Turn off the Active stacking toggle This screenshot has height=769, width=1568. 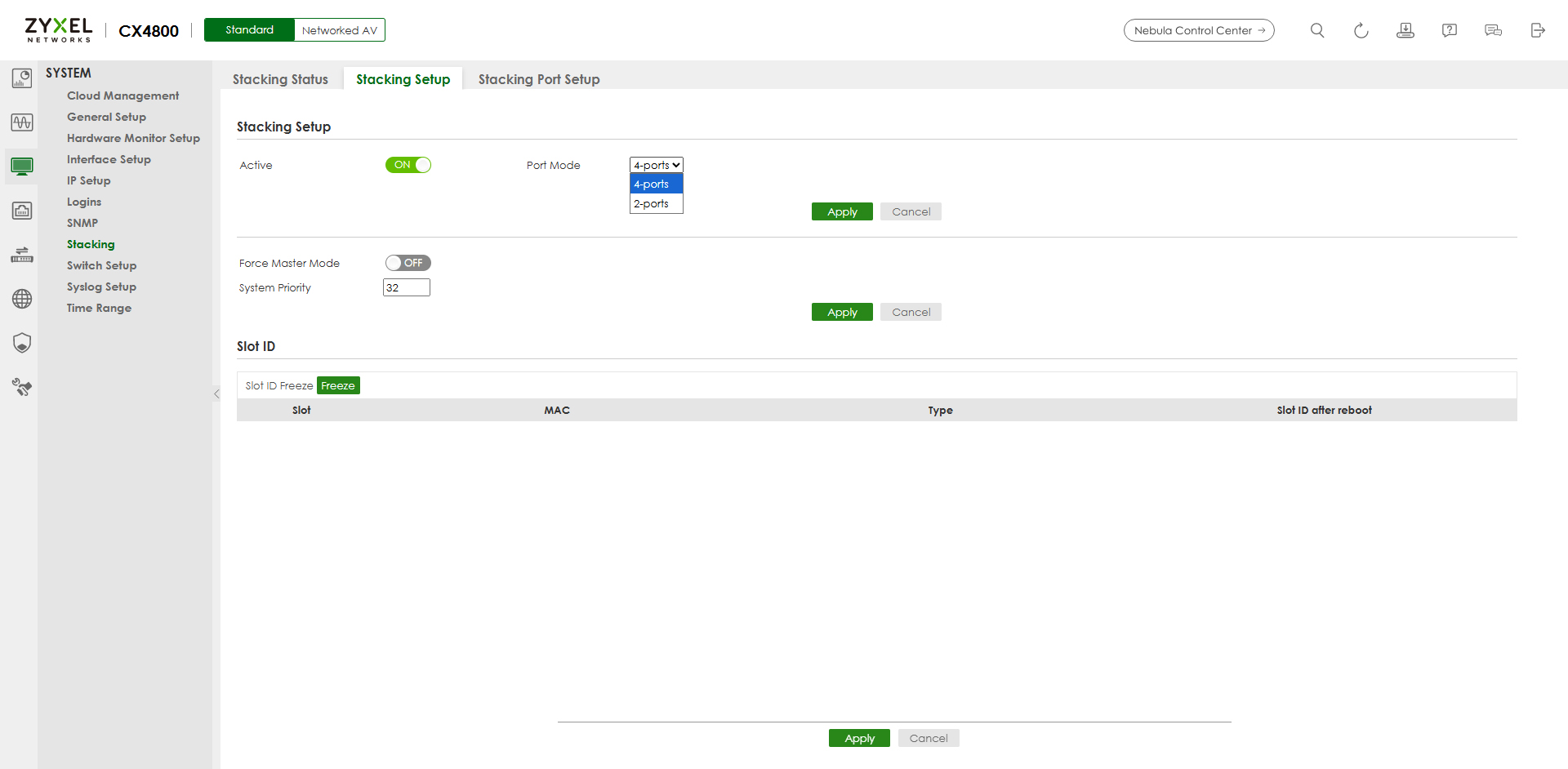(408, 165)
